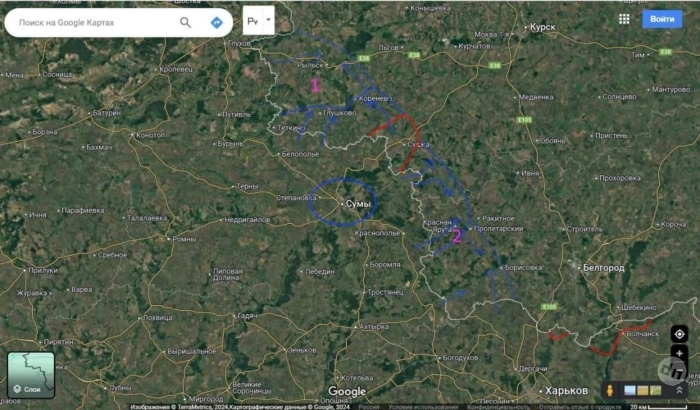Open directions with the blue route icon
700x410 pixels.
point(217,22)
